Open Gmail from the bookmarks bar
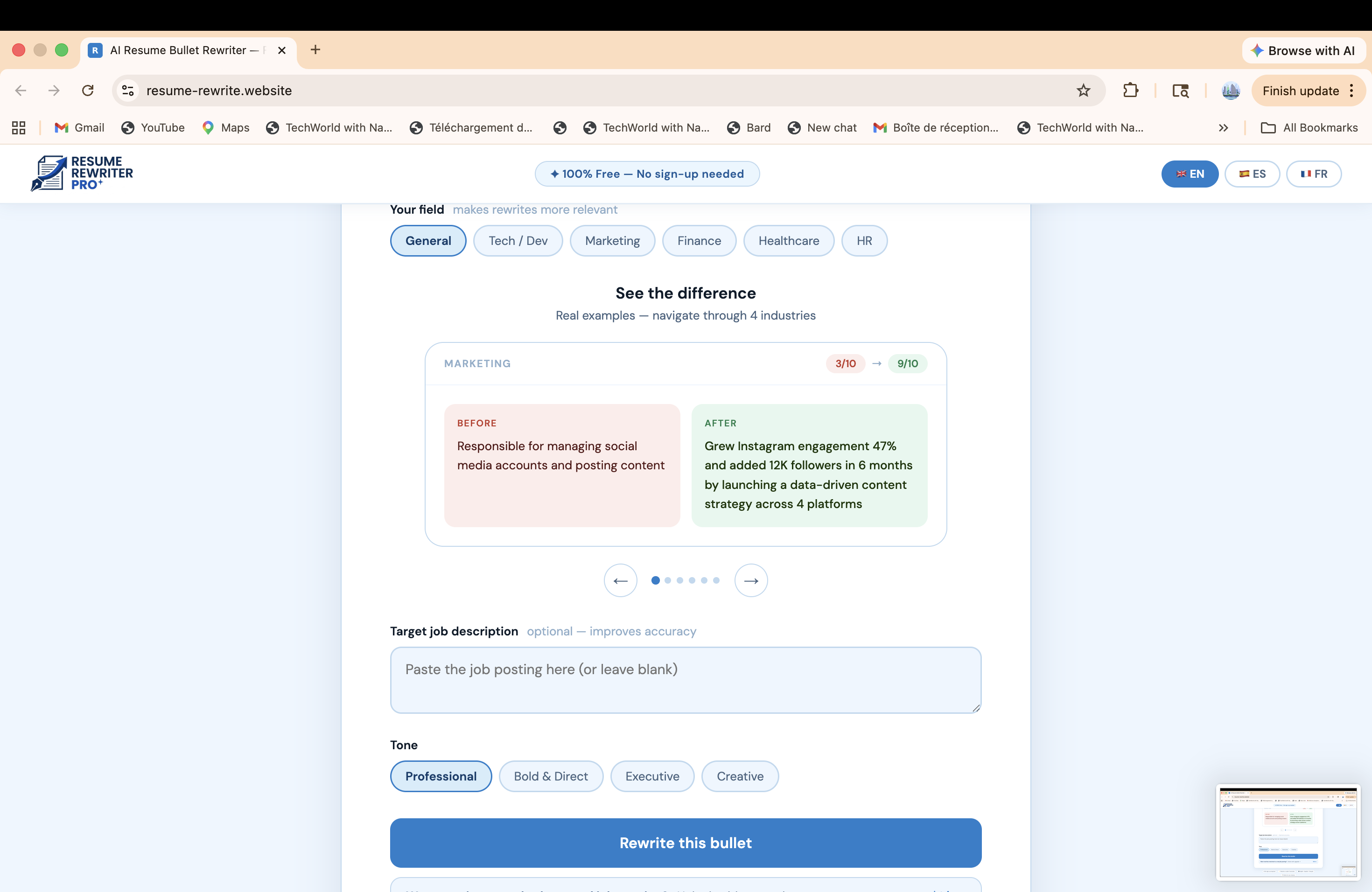 pyautogui.click(x=79, y=127)
